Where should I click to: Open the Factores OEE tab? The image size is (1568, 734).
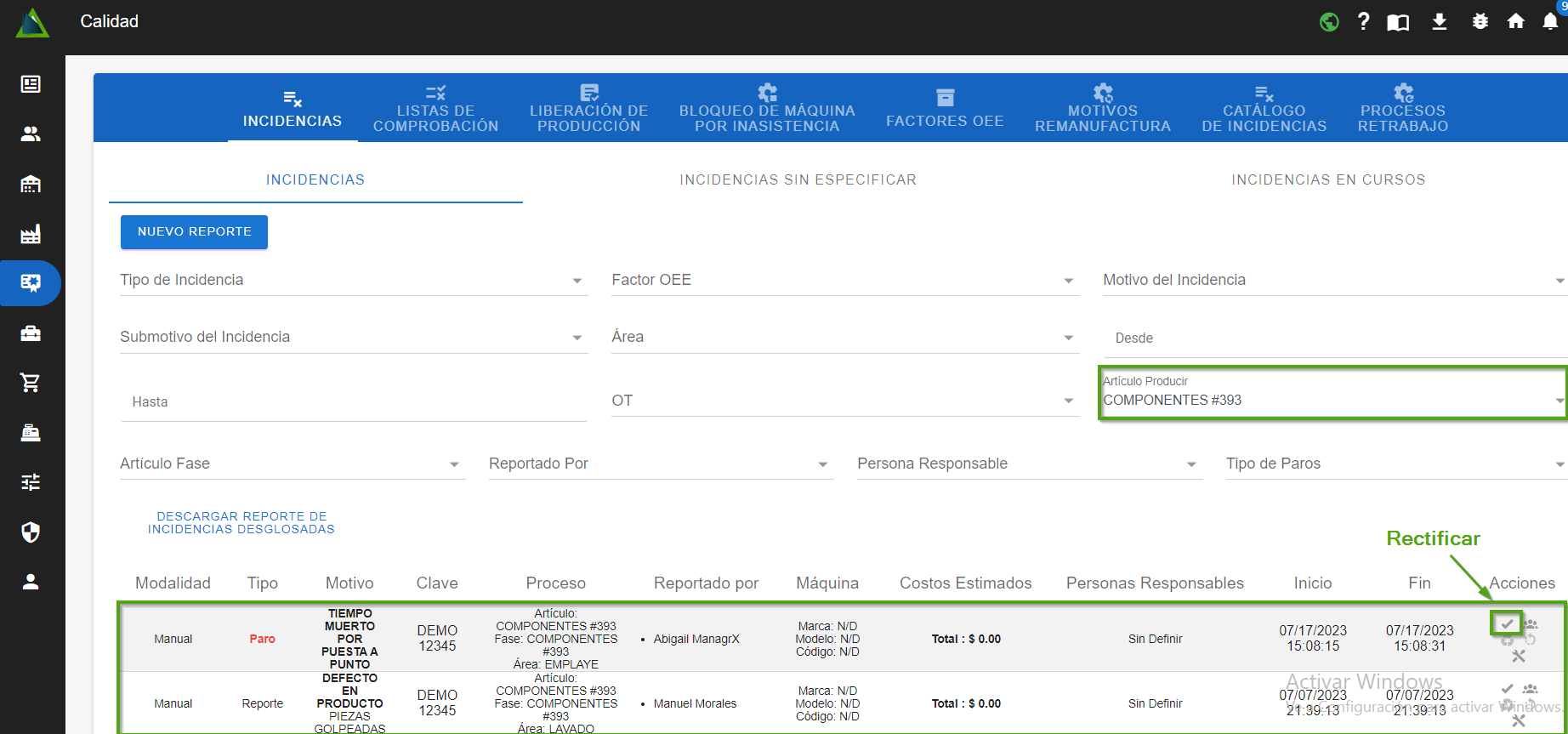point(945,111)
